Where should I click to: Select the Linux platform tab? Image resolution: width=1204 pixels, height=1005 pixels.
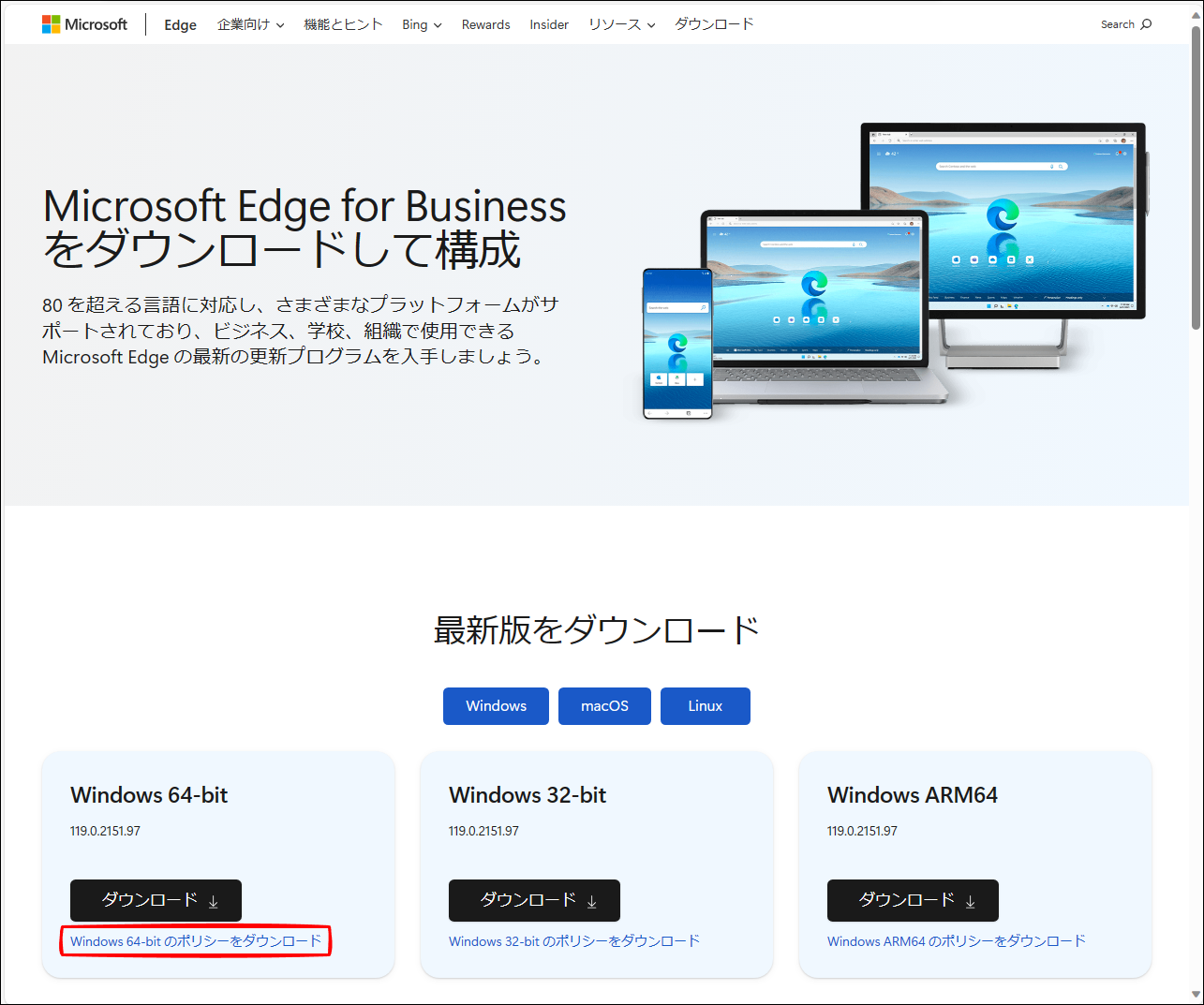(x=705, y=706)
